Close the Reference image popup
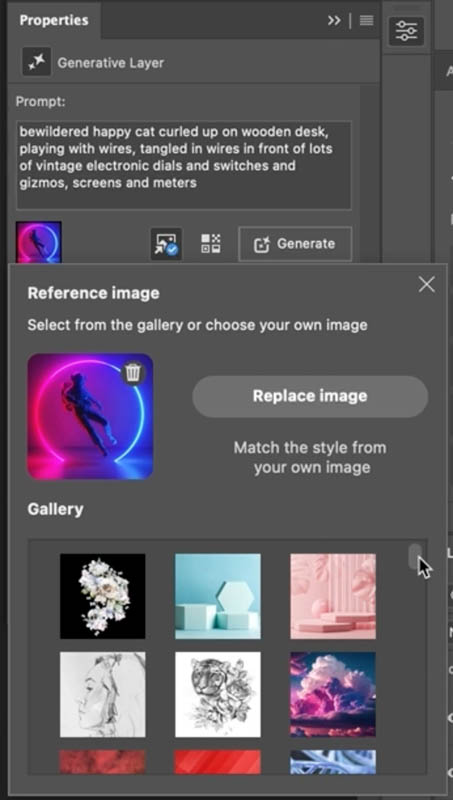This screenshot has height=800, width=453. 426,284
